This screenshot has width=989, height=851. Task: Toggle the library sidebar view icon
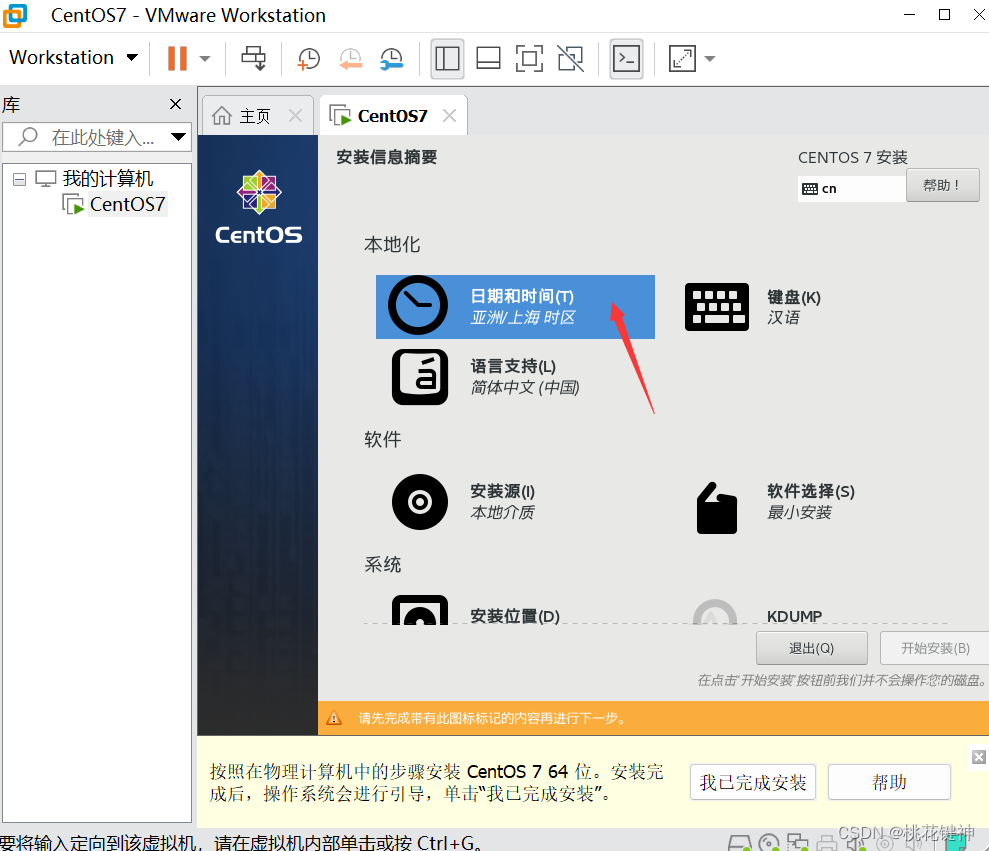click(x=447, y=59)
